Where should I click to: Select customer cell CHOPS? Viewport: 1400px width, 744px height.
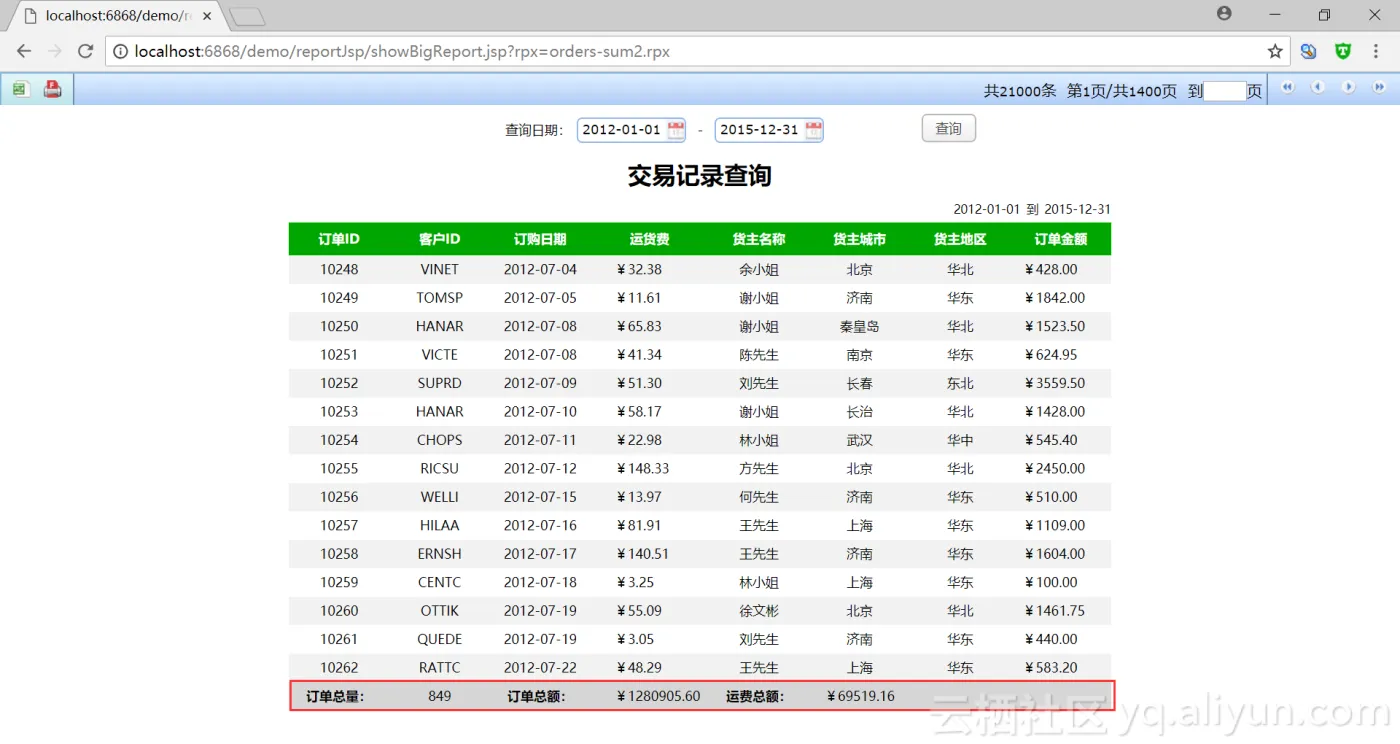[x=439, y=440]
